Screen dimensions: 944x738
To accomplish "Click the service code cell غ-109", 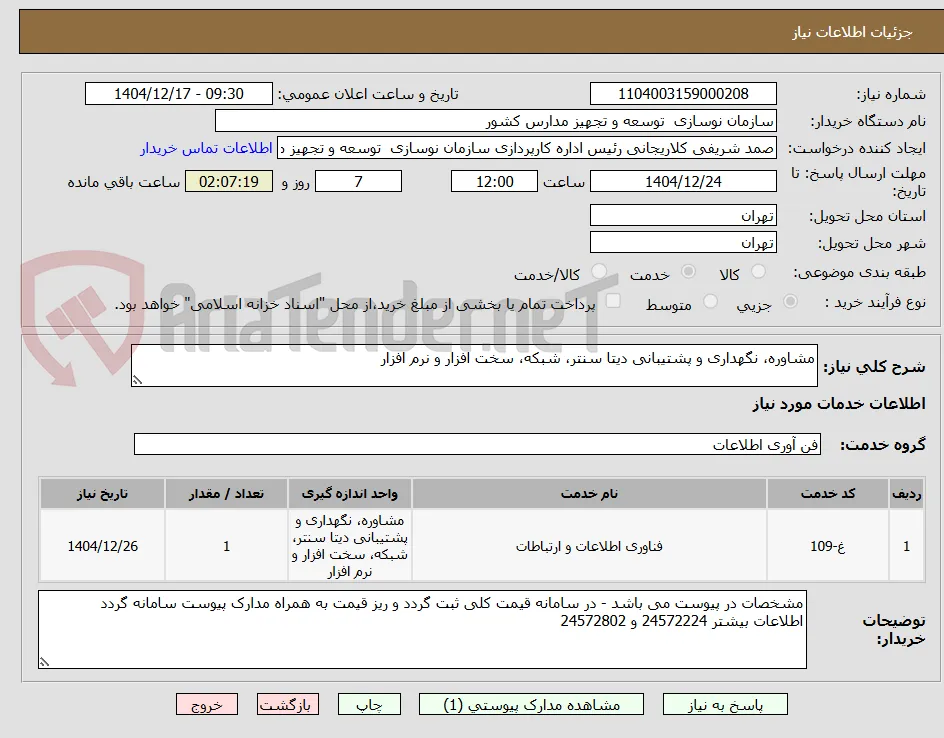I will [x=828, y=546].
